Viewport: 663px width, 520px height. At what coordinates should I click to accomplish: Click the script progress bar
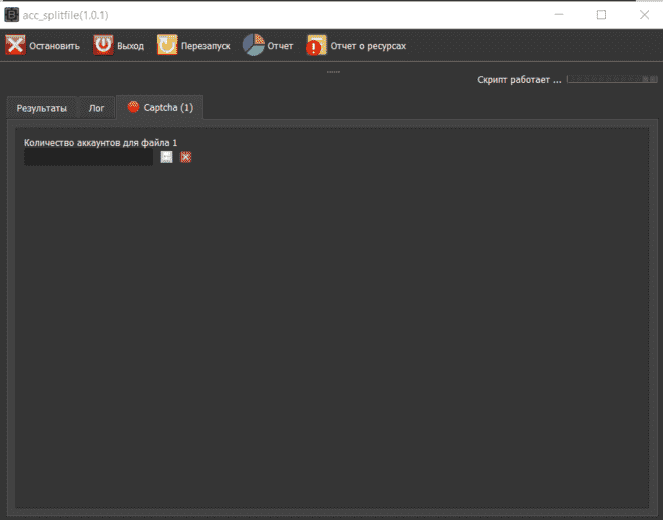(x=612, y=79)
